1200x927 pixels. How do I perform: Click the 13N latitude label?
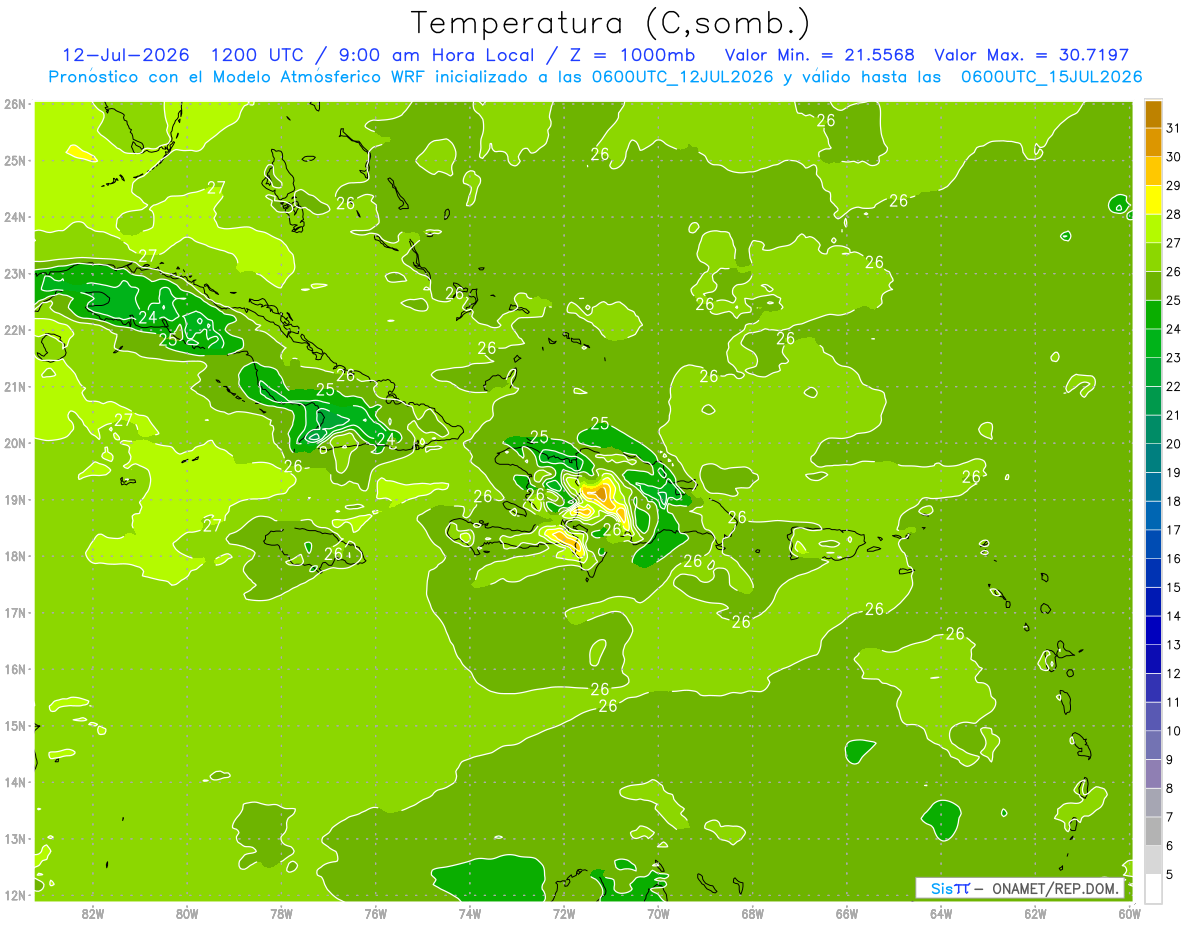(15, 838)
